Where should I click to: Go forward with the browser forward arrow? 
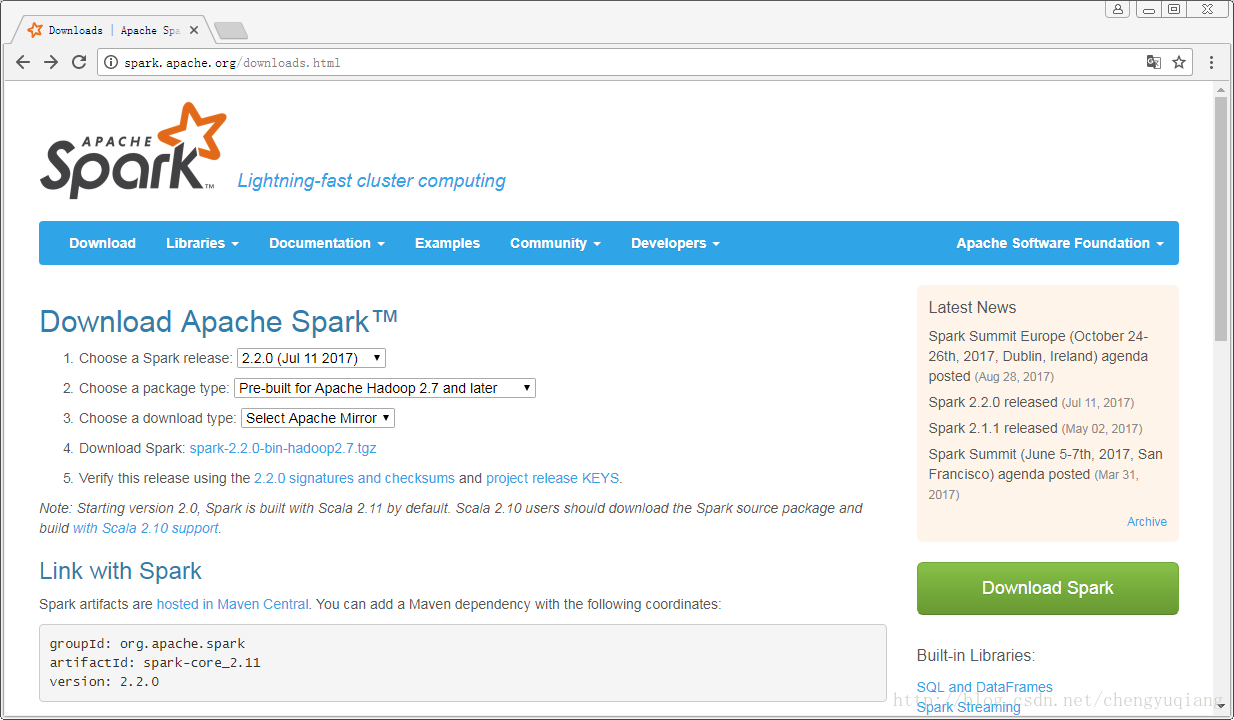pos(51,62)
